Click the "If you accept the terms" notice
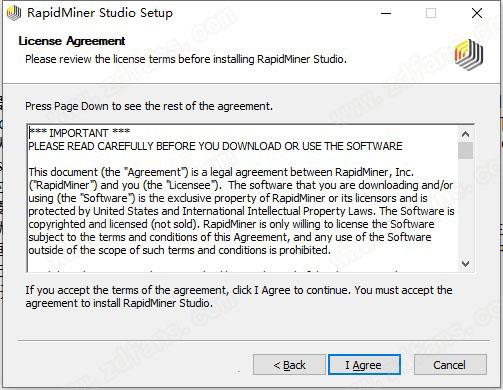The height and width of the screenshot is (390, 503). coord(239,296)
